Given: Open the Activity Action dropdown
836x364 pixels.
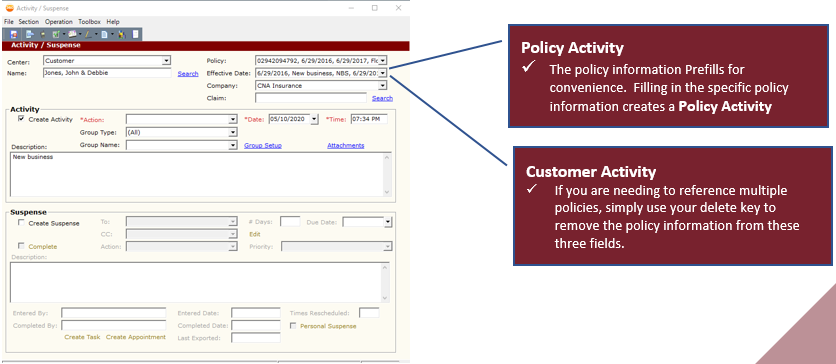Looking at the screenshot, I should (x=233, y=119).
